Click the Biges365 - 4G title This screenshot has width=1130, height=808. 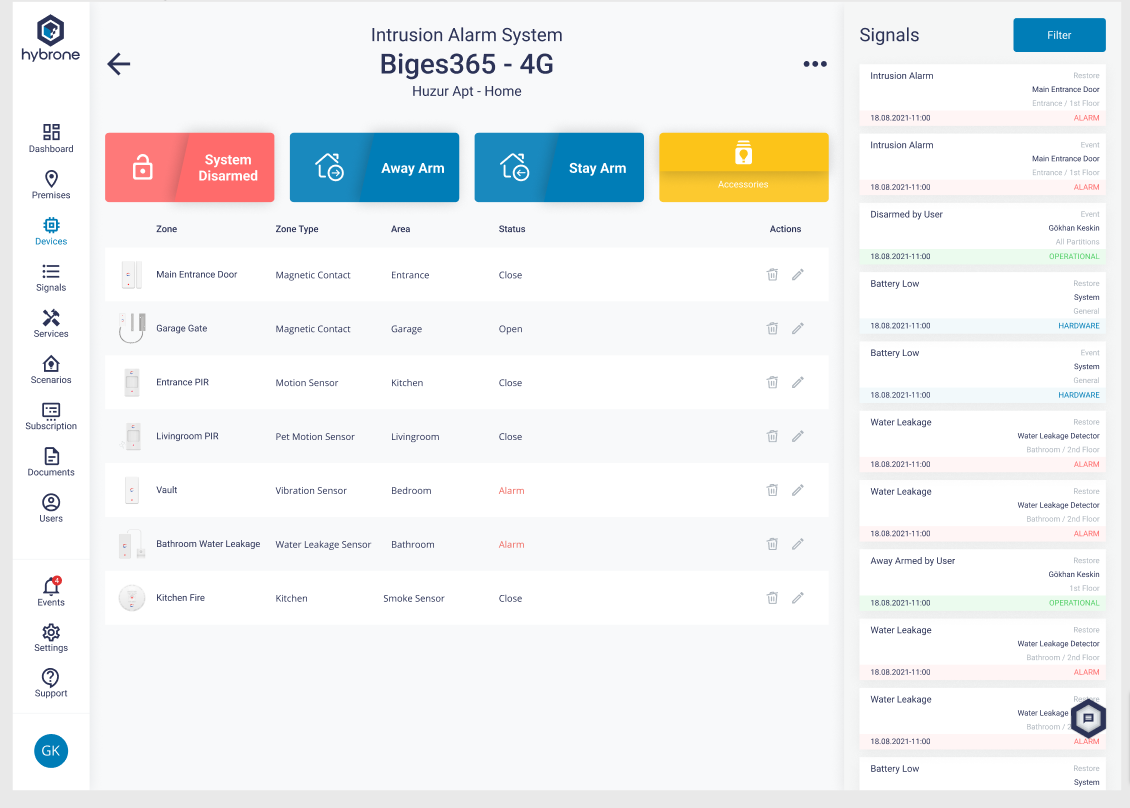tap(467, 64)
